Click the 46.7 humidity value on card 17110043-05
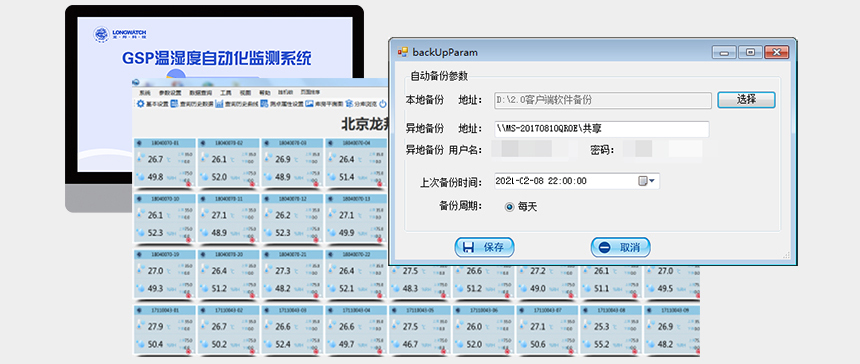The height and width of the screenshot is (364, 860). click(411, 345)
